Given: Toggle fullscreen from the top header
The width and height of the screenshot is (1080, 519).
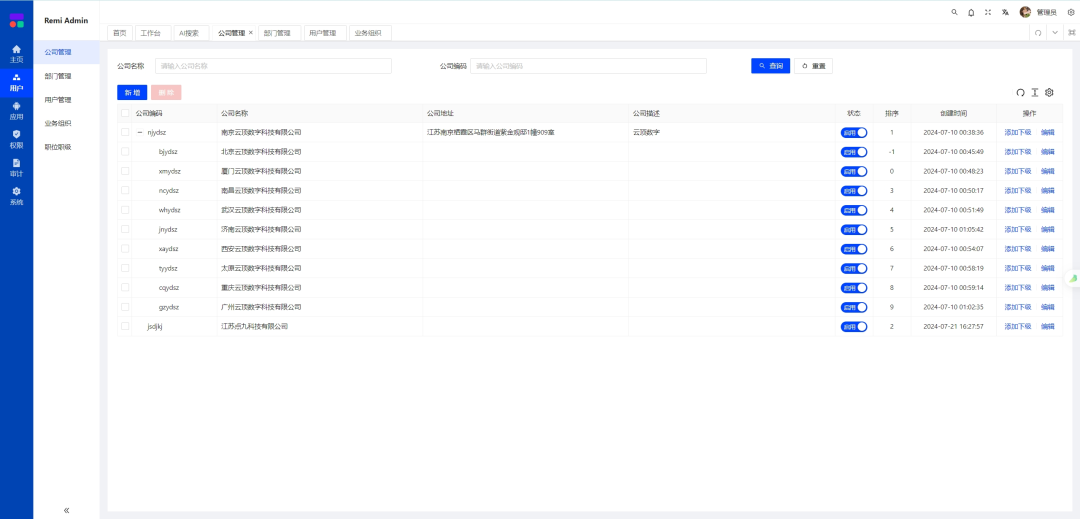Looking at the screenshot, I should 988,12.
